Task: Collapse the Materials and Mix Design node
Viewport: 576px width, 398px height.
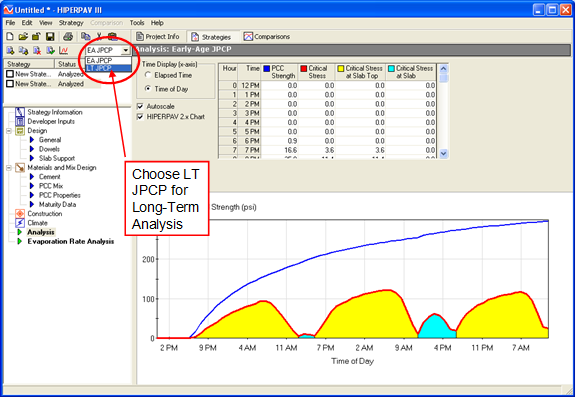Action: click(9, 168)
